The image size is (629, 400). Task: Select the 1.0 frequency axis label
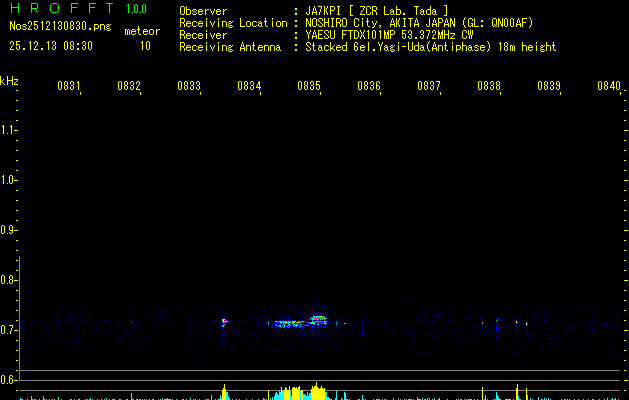point(9,180)
